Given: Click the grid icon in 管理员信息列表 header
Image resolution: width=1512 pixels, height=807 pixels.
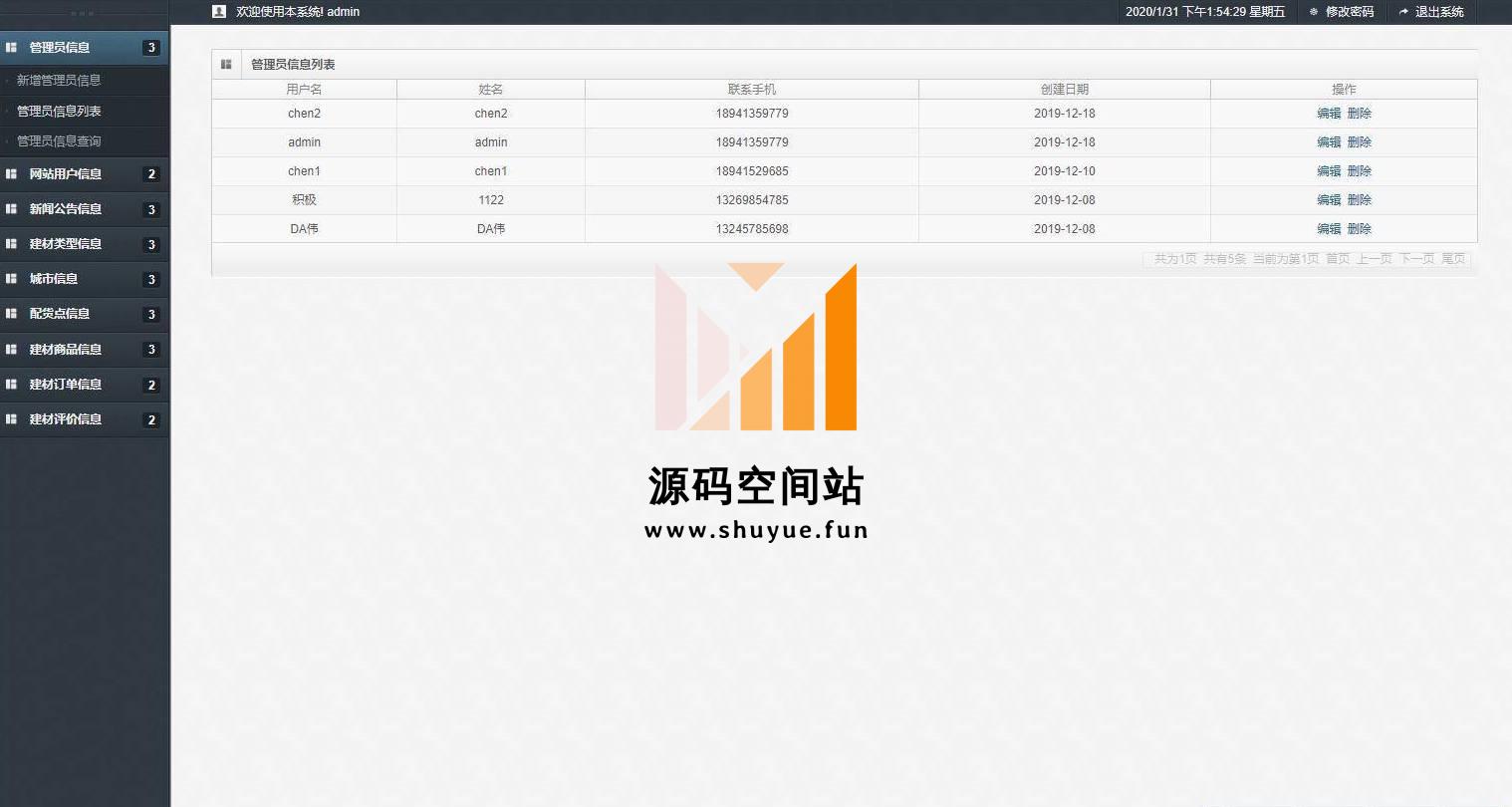Looking at the screenshot, I should click(226, 65).
